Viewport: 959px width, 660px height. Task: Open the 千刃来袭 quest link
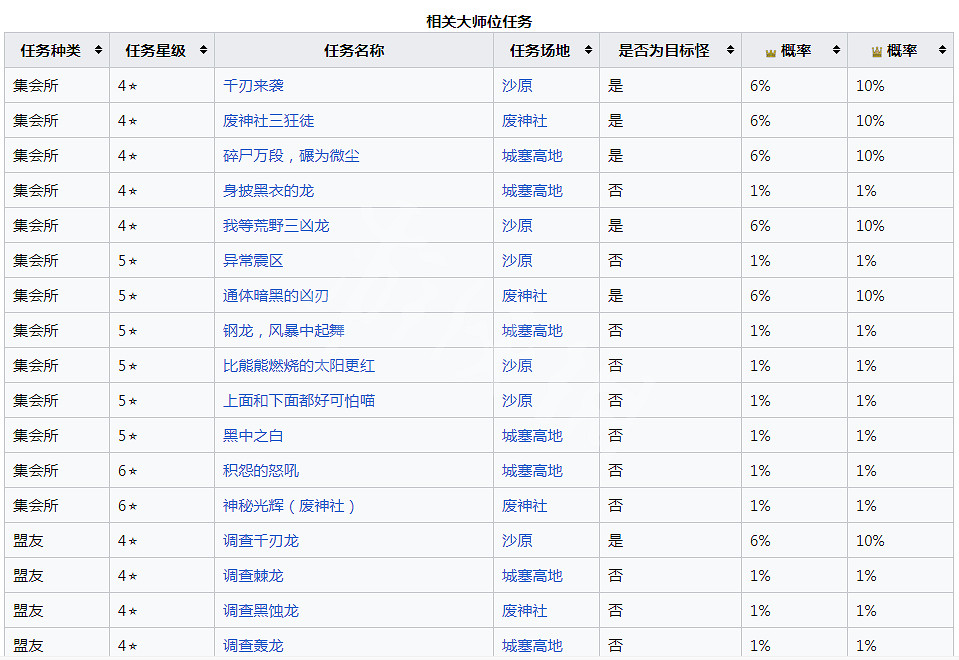coord(253,86)
